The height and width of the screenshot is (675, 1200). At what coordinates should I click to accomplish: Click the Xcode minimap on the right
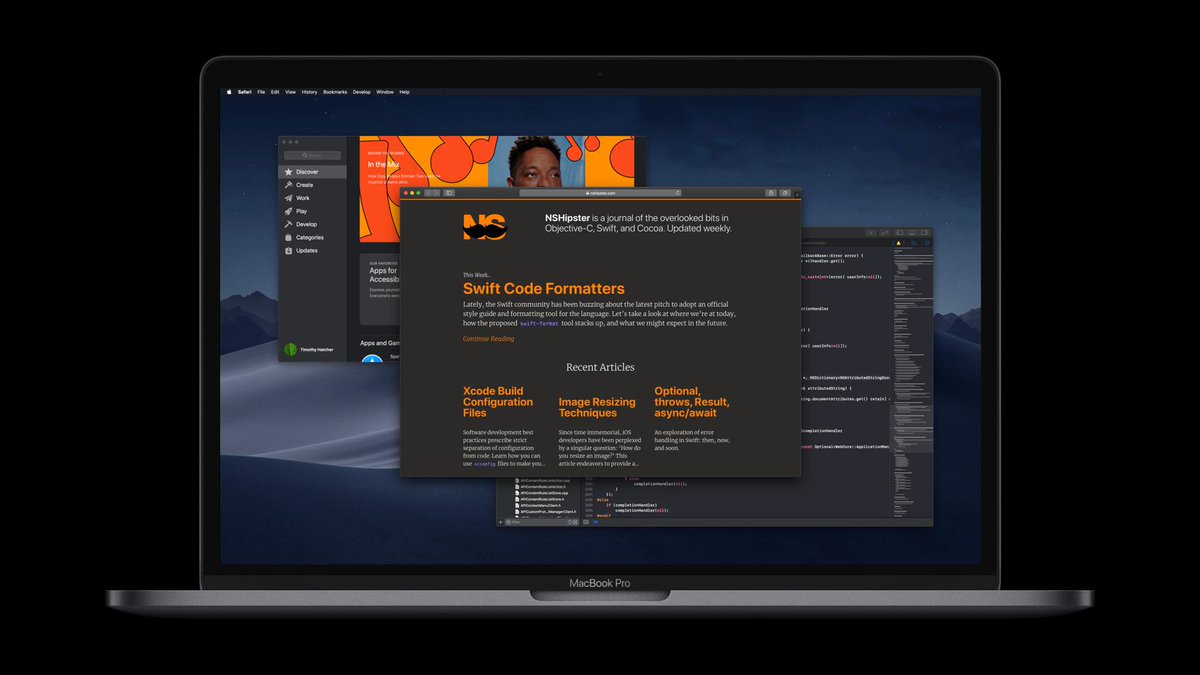click(911, 380)
